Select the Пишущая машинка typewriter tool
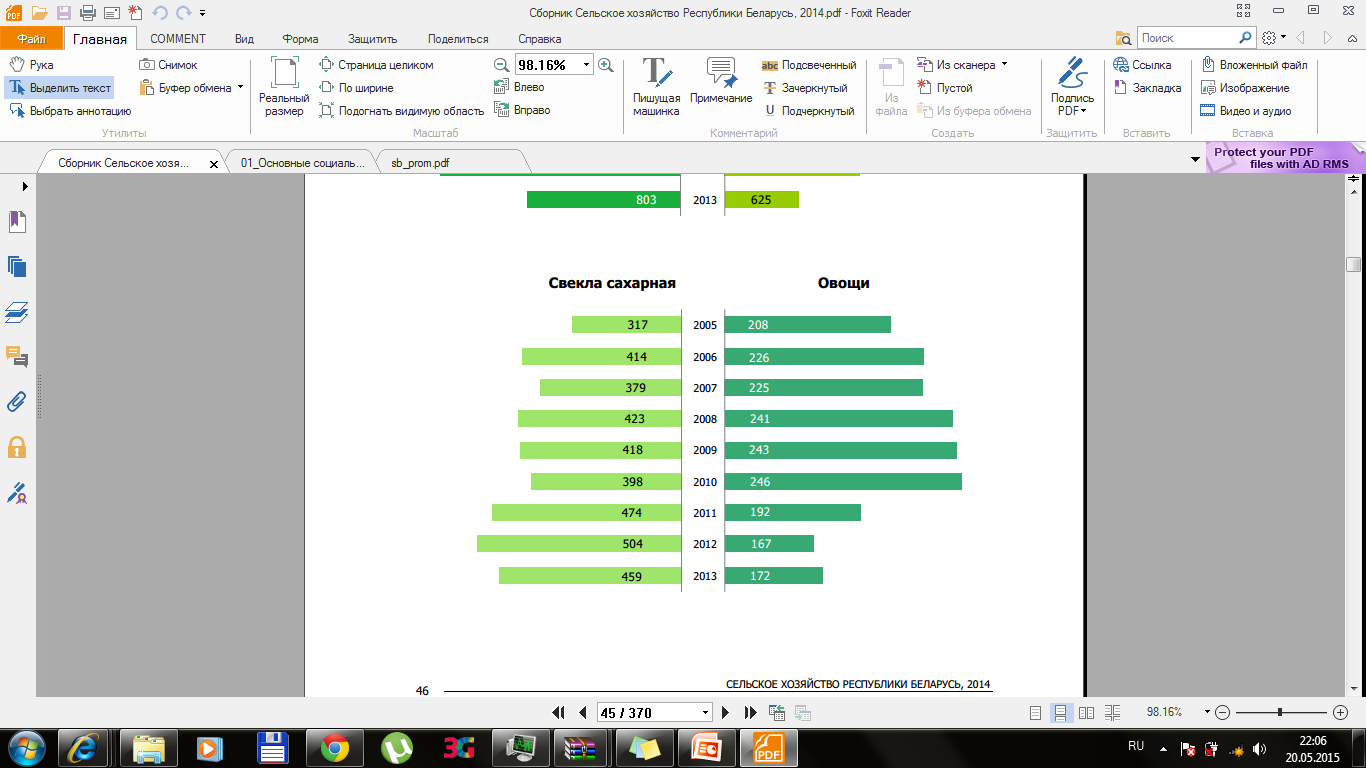This screenshot has width=1366, height=768. 656,87
